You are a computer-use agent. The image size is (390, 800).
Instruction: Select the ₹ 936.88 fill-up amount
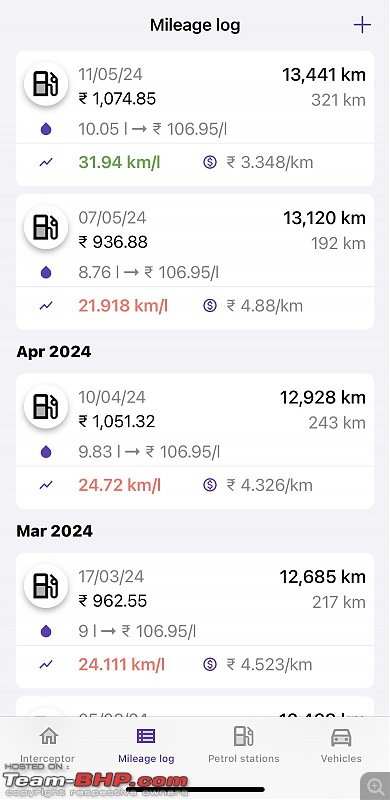coord(113,242)
